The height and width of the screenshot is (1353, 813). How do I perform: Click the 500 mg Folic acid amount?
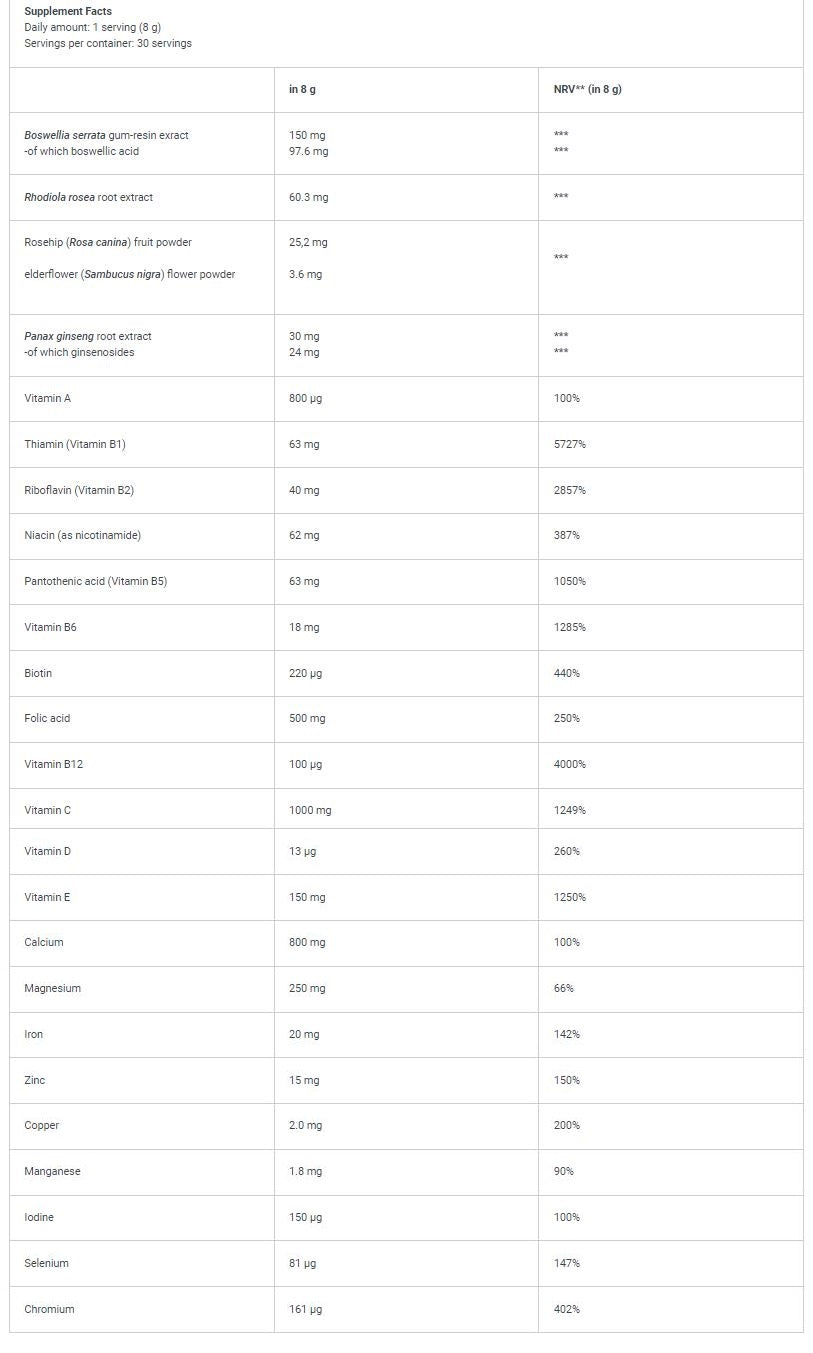pos(306,718)
